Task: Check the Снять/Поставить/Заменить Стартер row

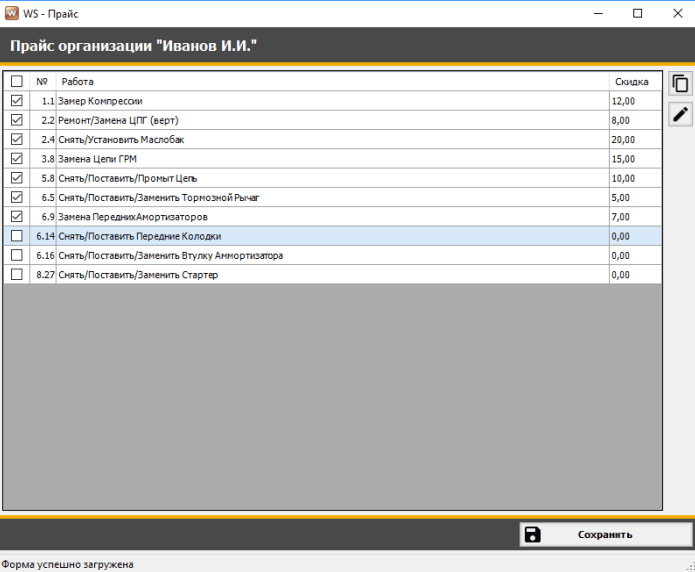Action: 16,274
